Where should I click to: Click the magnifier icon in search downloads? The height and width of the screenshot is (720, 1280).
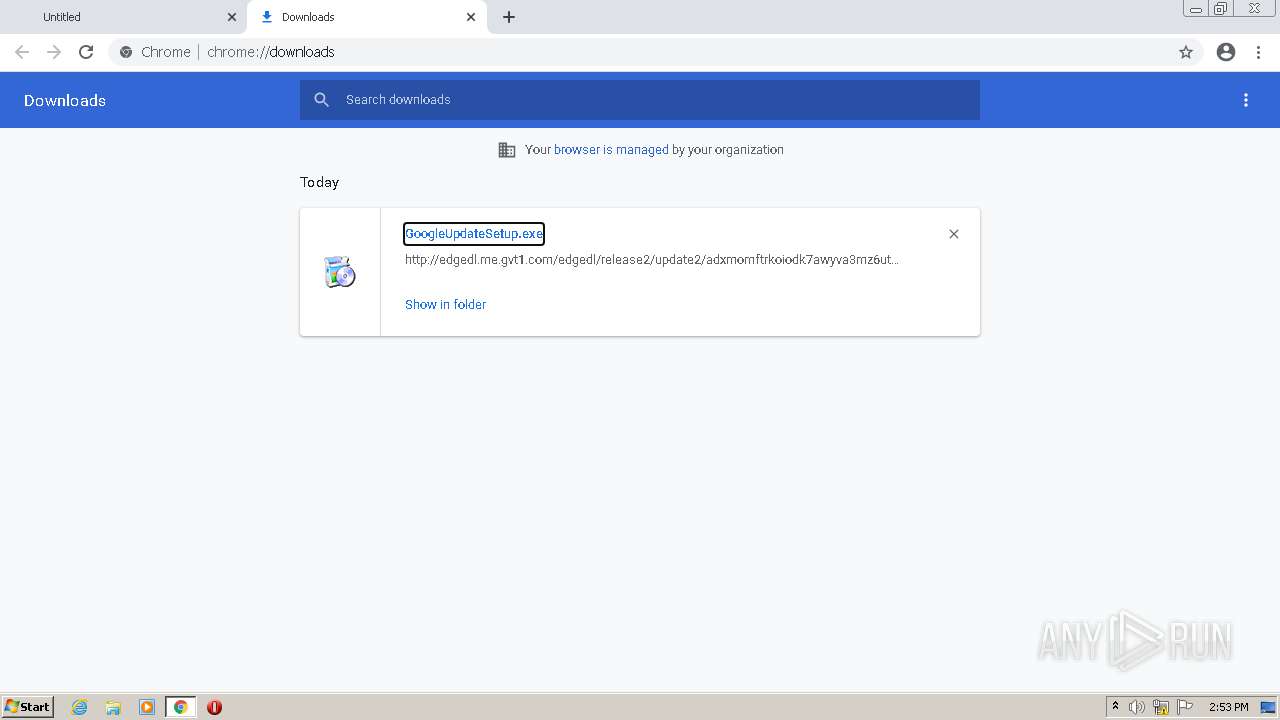tap(321, 100)
